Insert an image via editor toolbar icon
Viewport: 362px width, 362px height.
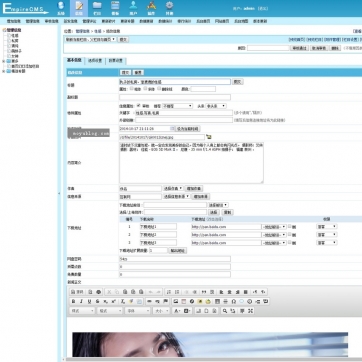(x=176, y=301)
